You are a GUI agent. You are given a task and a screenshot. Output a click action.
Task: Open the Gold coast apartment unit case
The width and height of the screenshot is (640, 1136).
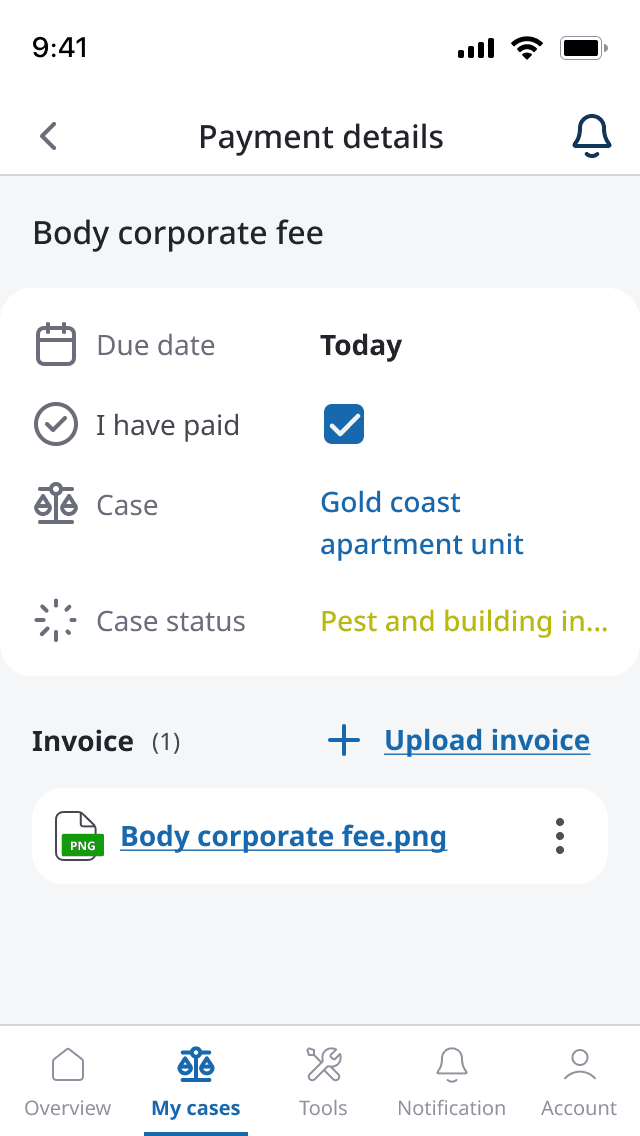[422, 523]
